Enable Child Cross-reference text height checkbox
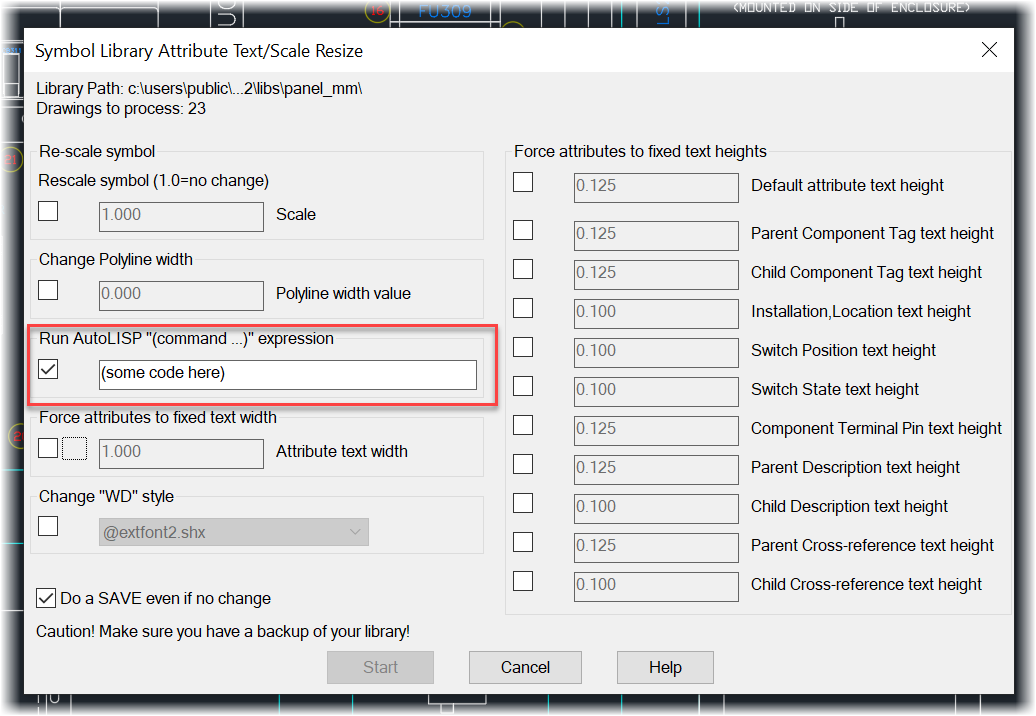The width and height of the screenshot is (1036, 716). click(x=522, y=580)
